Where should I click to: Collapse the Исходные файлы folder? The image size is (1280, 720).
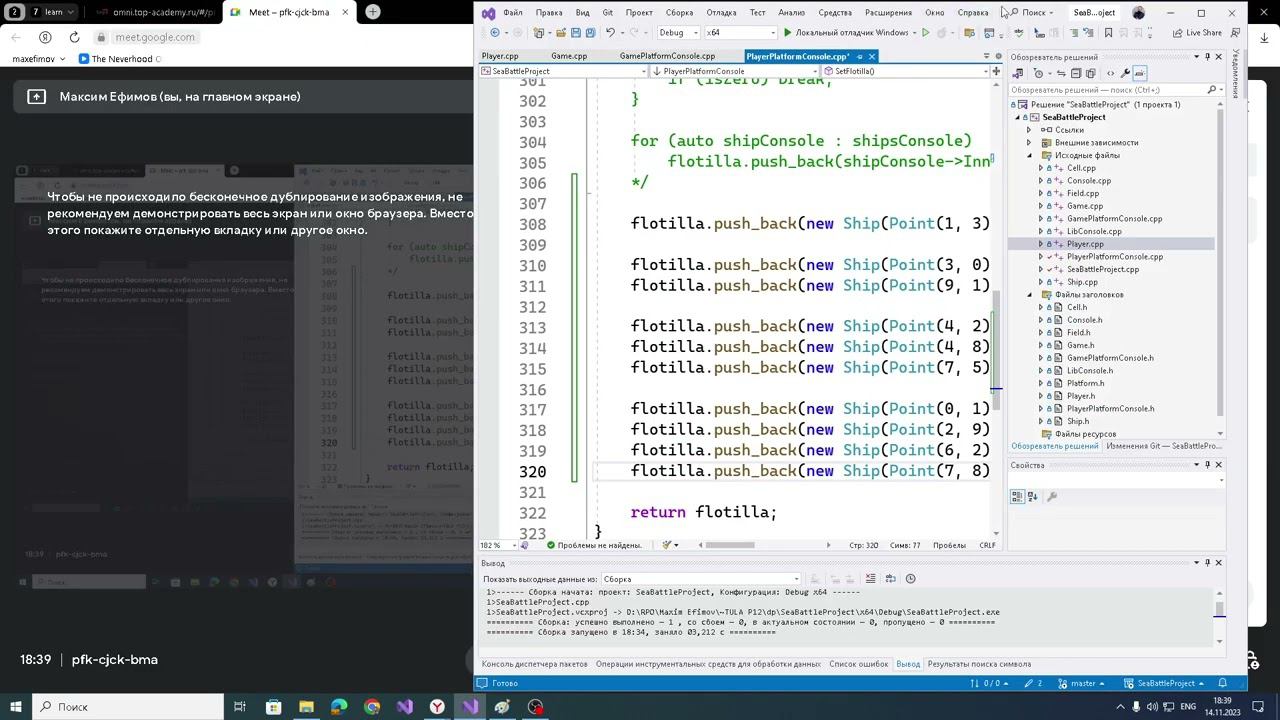tap(1029, 155)
